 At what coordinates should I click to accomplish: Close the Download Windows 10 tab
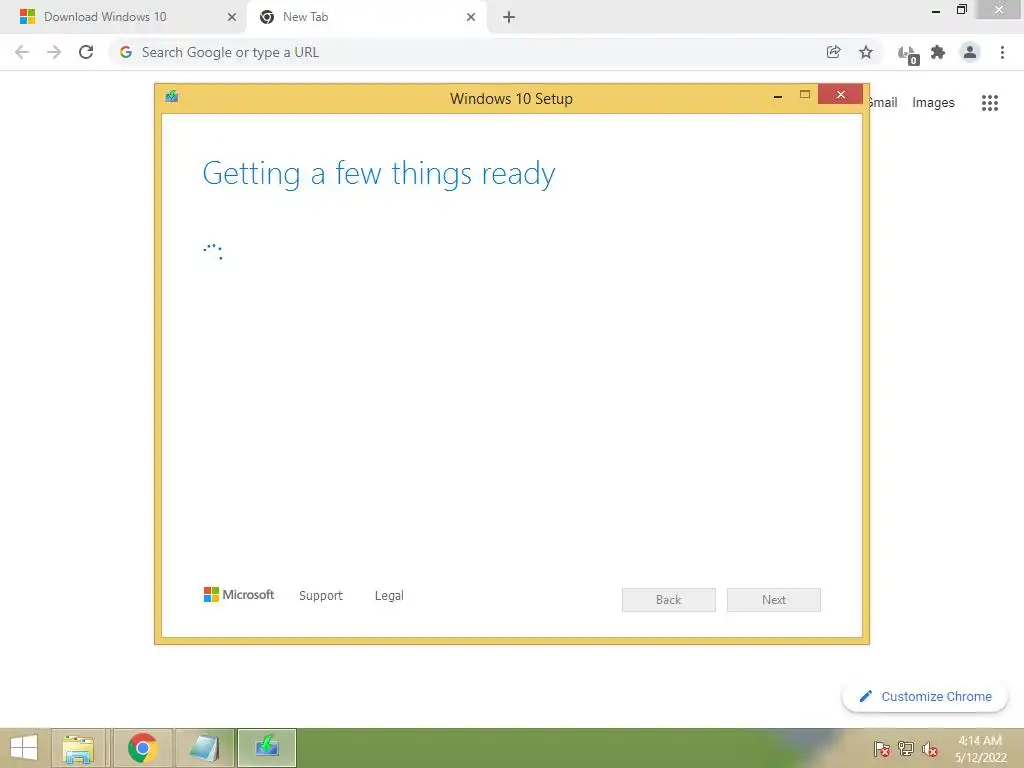tap(232, 17)
